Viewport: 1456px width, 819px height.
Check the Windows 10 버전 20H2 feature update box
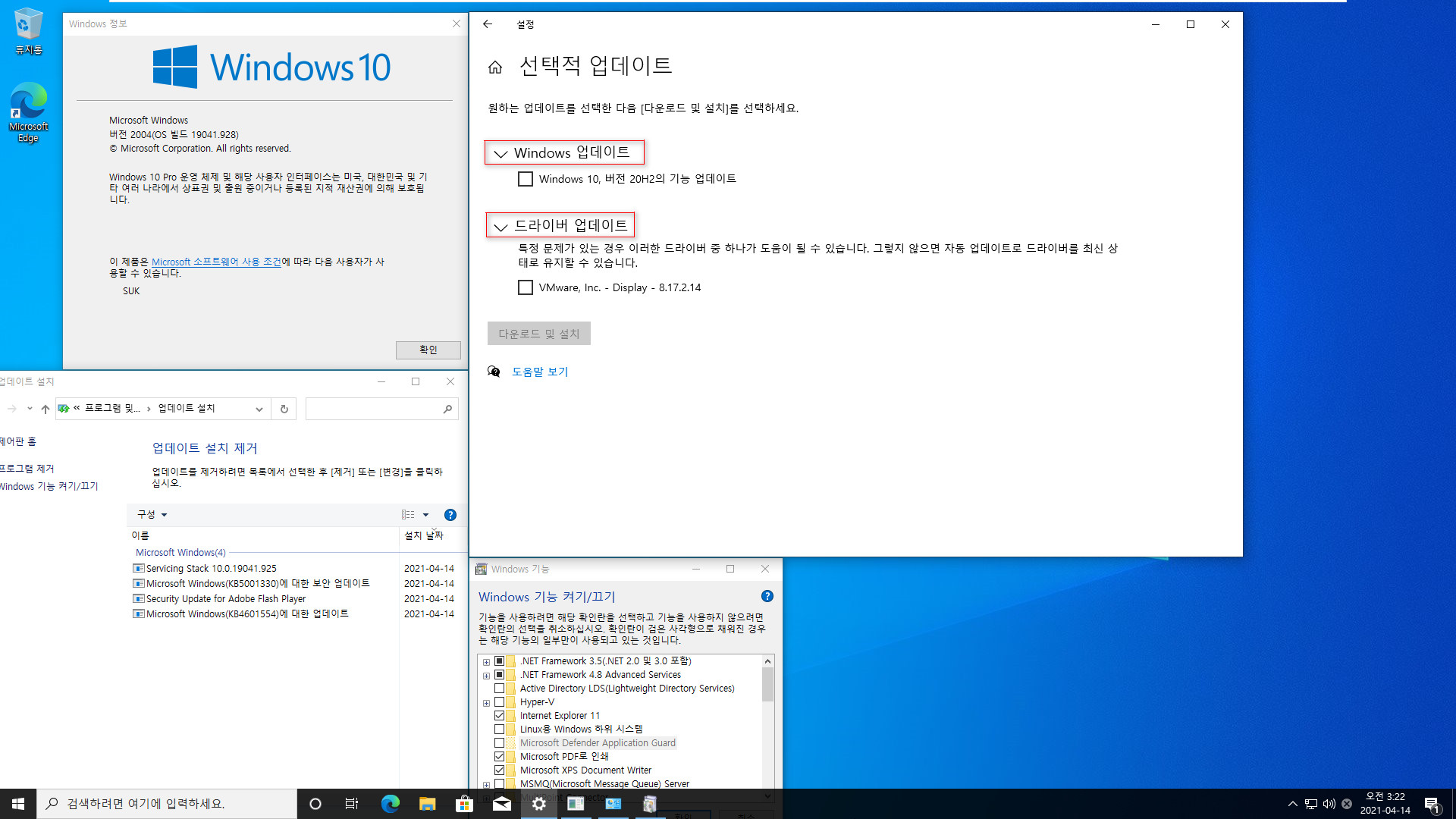526,179
